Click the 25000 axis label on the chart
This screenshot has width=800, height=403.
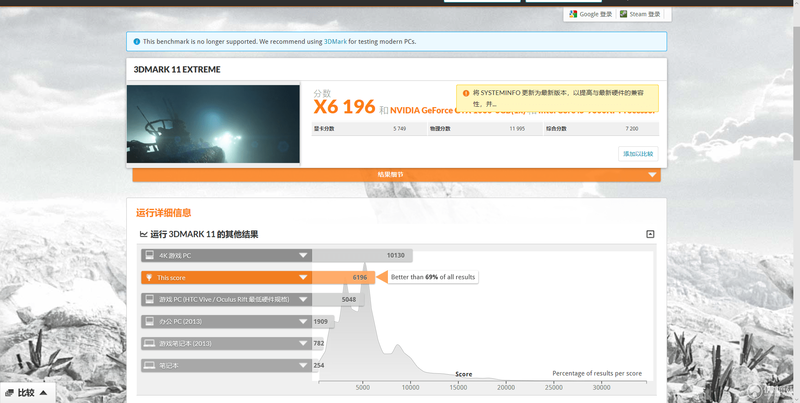[554, 388]
